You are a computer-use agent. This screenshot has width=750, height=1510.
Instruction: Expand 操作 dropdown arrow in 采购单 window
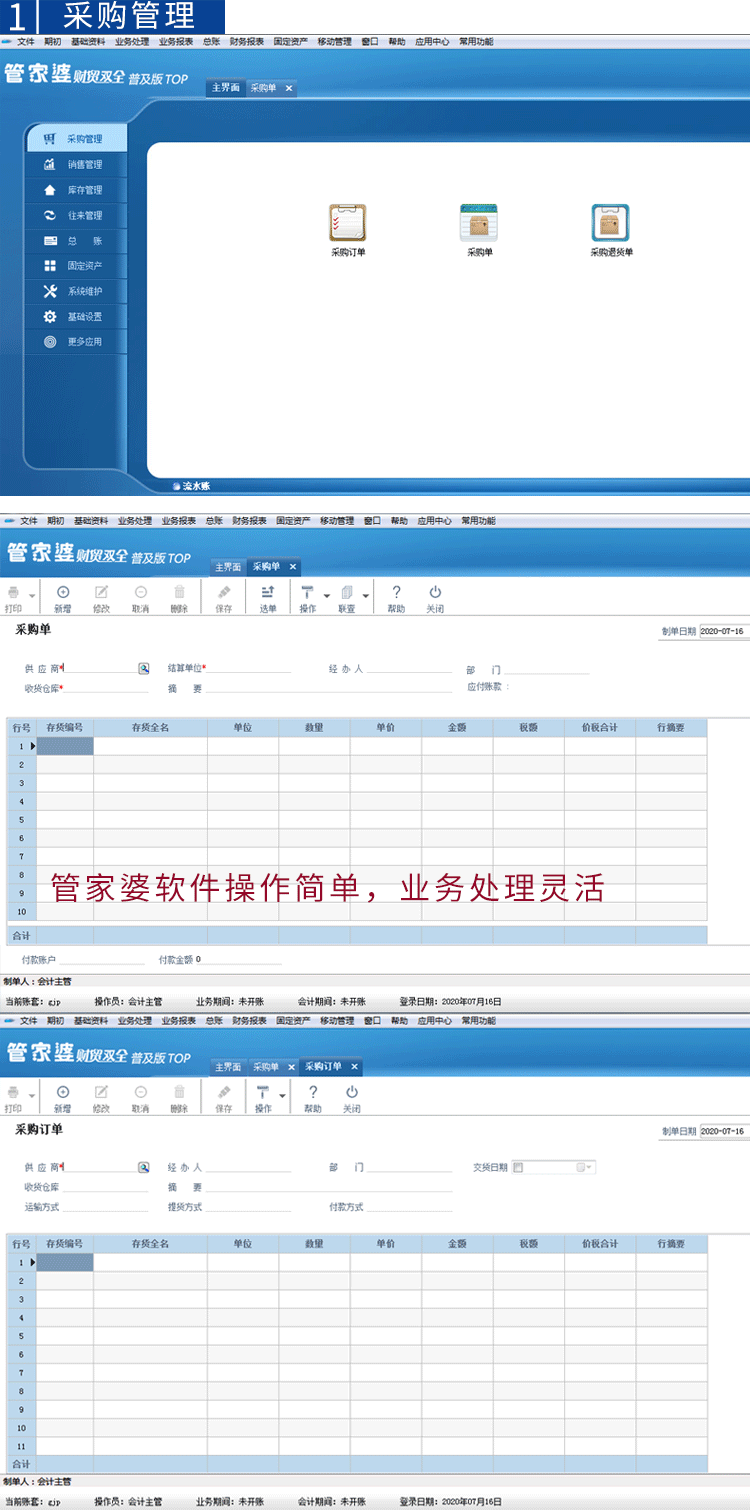click(327, 596)
